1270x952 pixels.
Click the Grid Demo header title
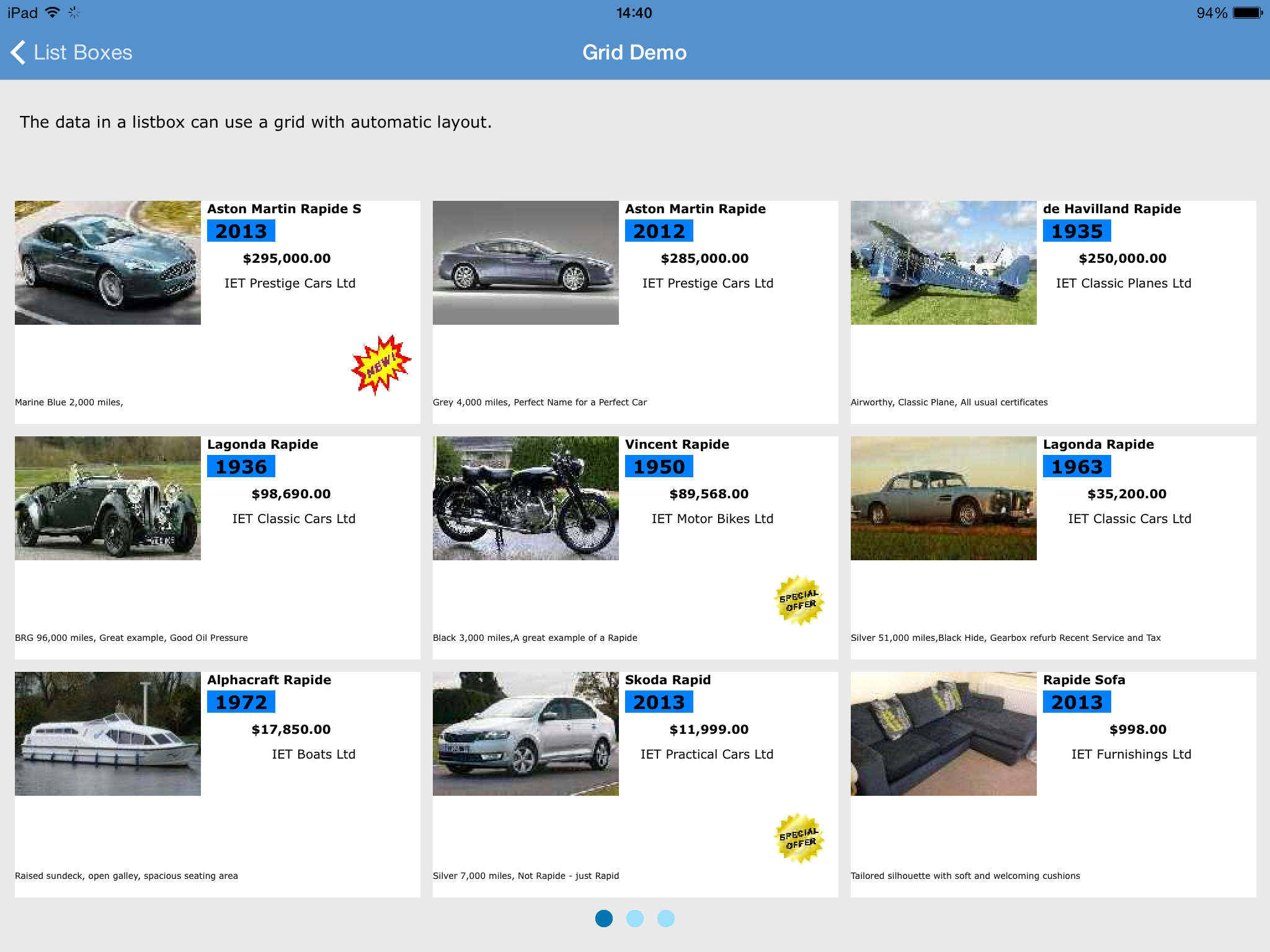tap(634, 53)
